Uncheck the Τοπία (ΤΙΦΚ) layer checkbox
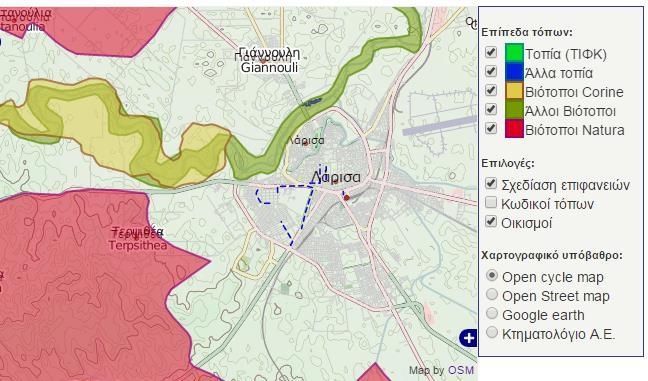 point(491,52)
